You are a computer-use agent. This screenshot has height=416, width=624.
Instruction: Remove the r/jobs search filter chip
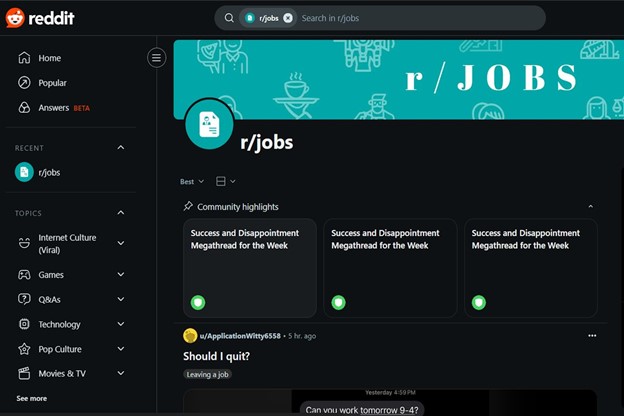click(288, 18)
